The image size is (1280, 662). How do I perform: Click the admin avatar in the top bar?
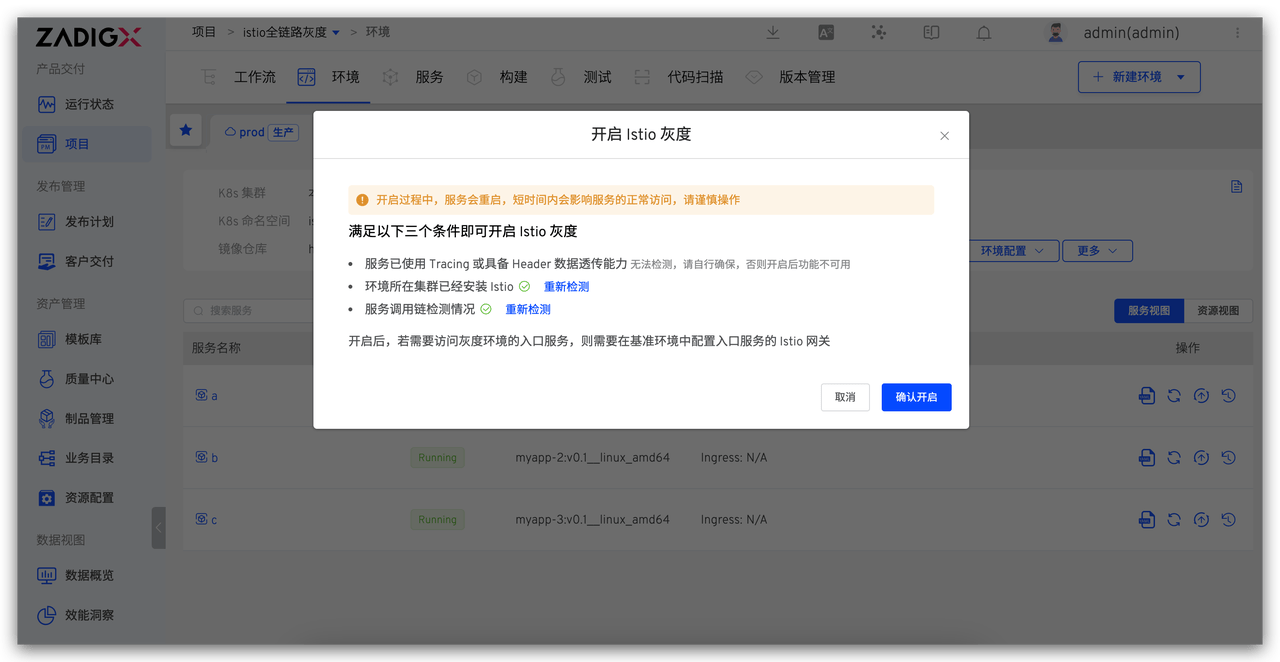1055,31
